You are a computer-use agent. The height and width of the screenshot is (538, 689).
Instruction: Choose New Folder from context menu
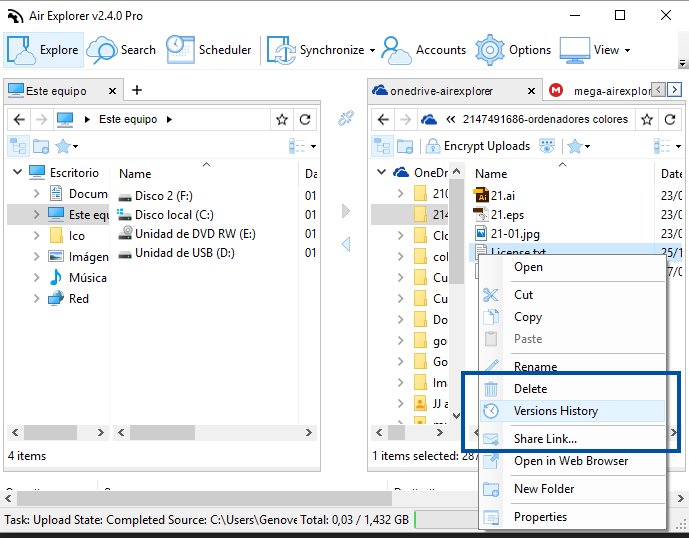572,489
